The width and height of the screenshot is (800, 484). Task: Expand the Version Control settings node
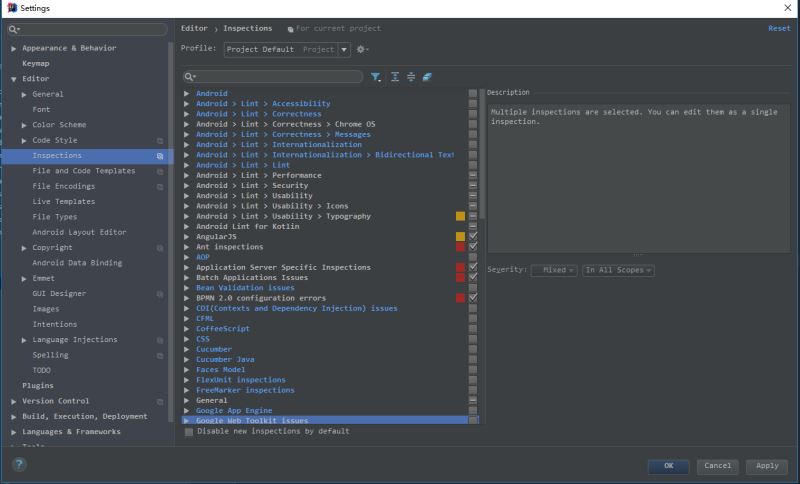(x=14, y=401)
